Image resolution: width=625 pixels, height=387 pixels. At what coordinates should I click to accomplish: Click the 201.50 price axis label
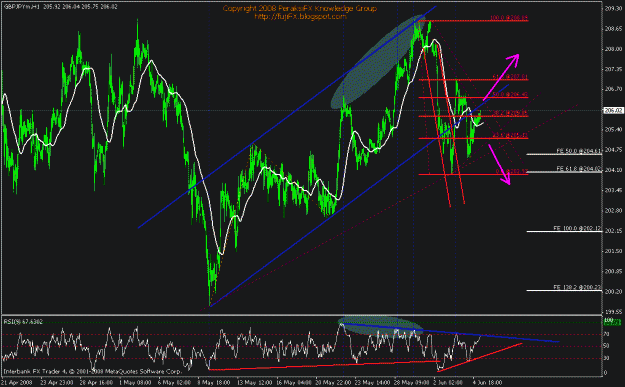point(613,251)
